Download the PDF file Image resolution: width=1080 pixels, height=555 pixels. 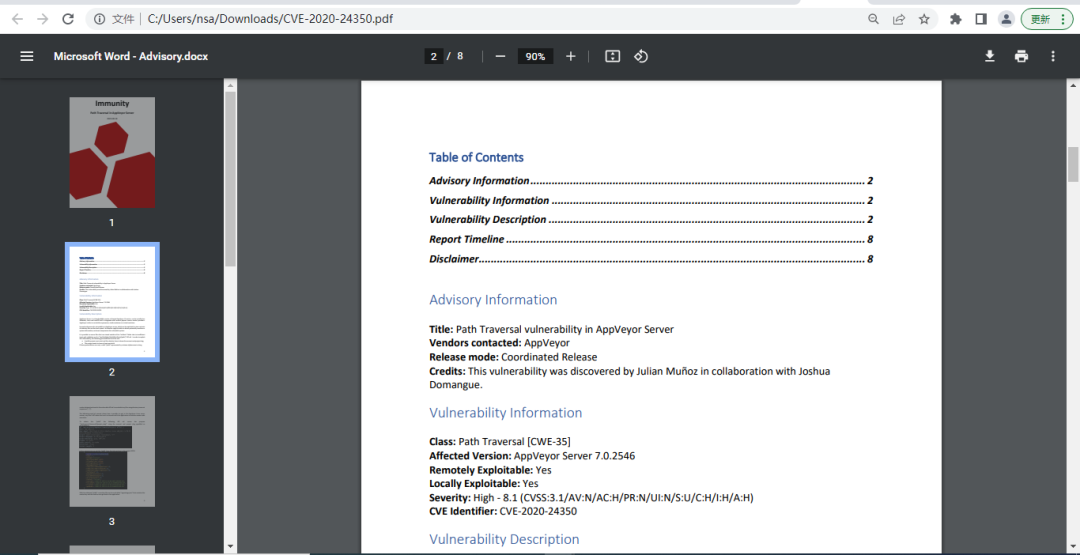(990, 56)
